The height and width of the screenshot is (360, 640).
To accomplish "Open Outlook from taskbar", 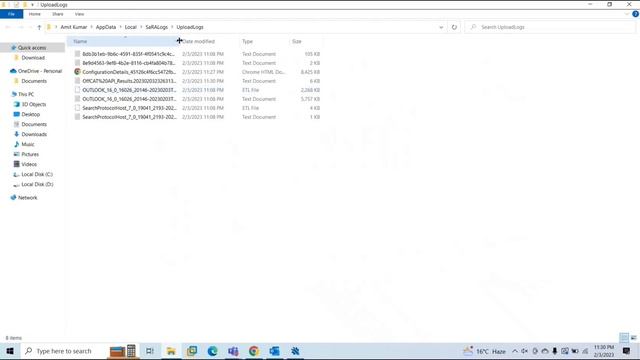I will tap(274, 351).
